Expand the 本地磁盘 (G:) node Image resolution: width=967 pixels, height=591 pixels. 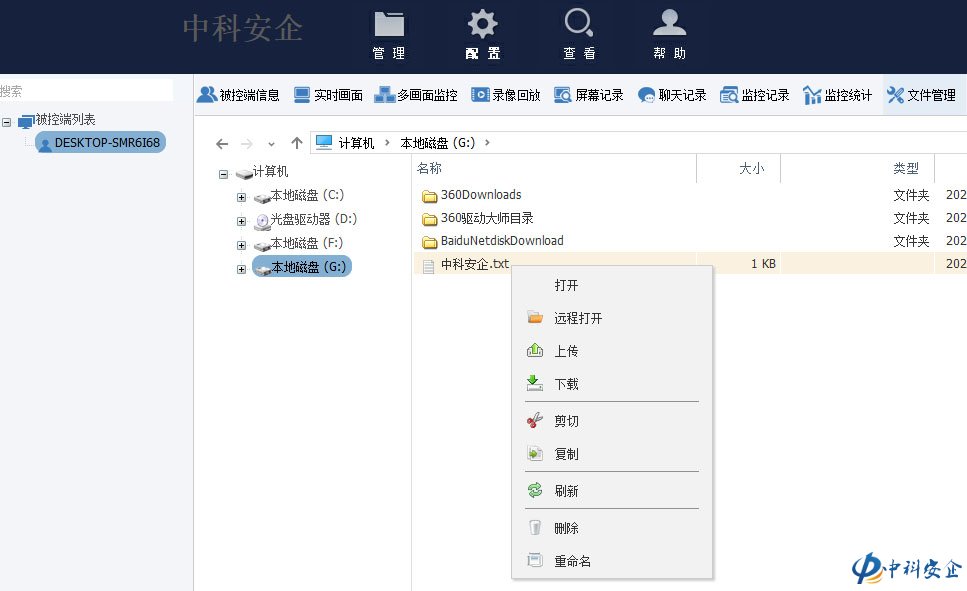click(242, 269)
